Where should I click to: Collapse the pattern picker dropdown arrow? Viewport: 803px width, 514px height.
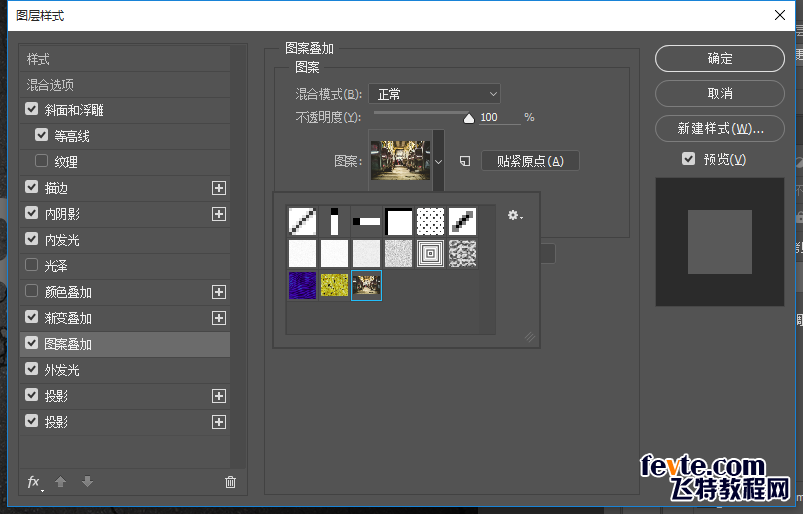coord(438,162)
